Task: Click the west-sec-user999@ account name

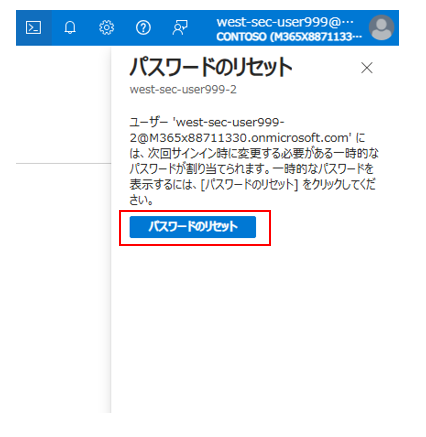Action: (285, 22)
